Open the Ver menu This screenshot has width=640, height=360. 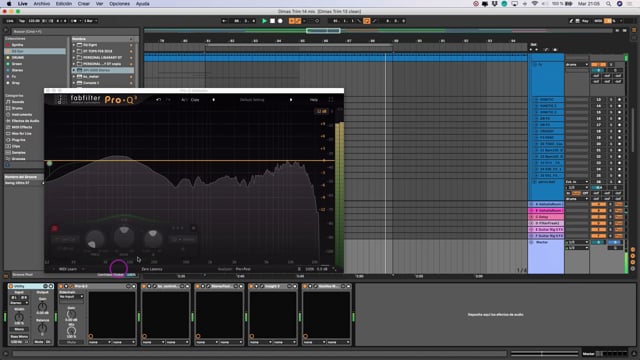[x=99, y=4]
